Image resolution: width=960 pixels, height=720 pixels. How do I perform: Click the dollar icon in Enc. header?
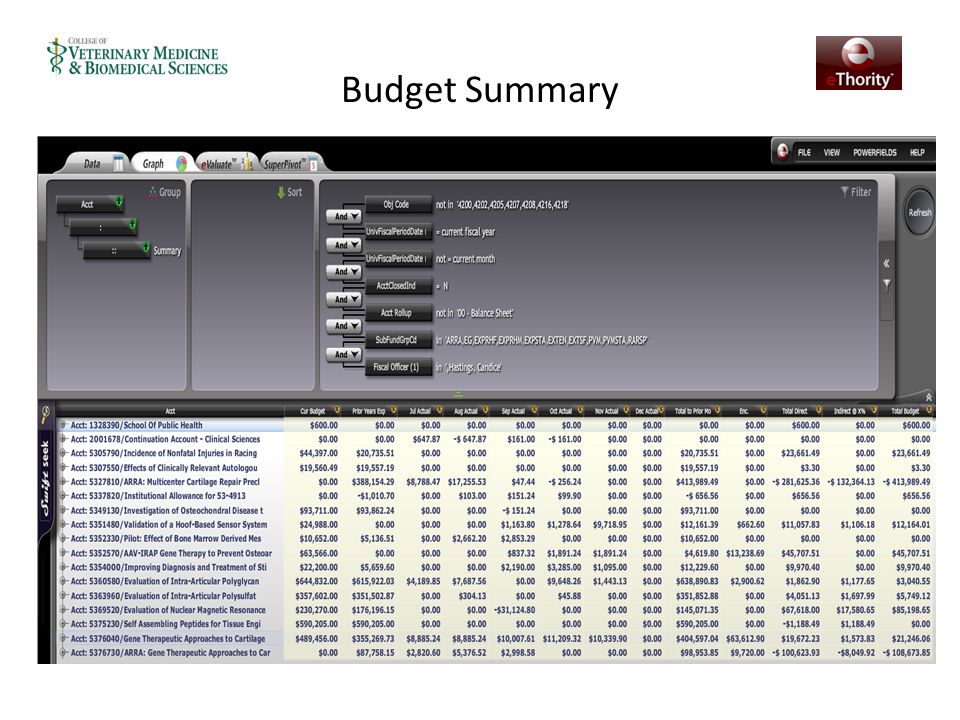click(763, 410)
